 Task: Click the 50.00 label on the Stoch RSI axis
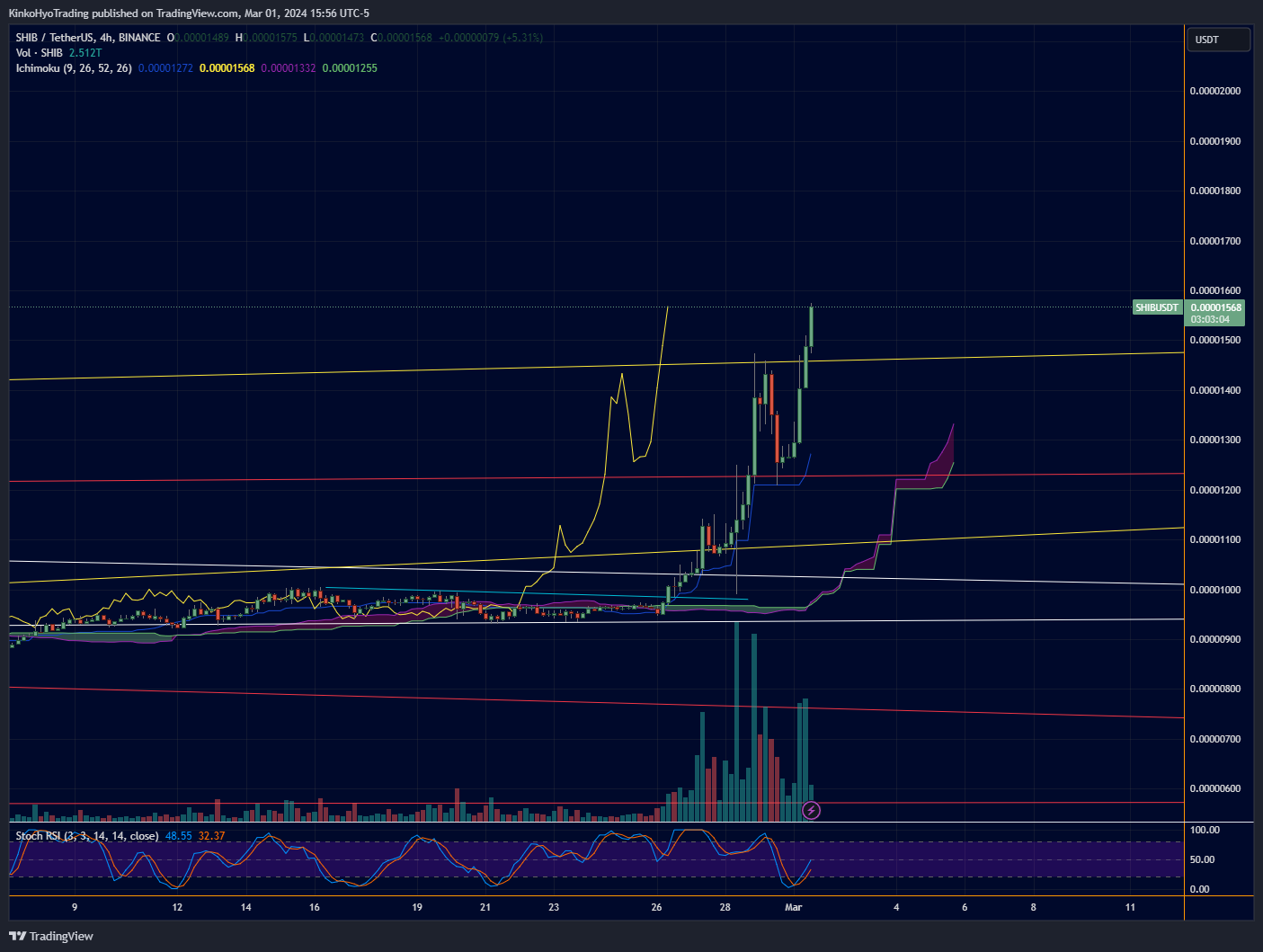[x=1202, y=859]
